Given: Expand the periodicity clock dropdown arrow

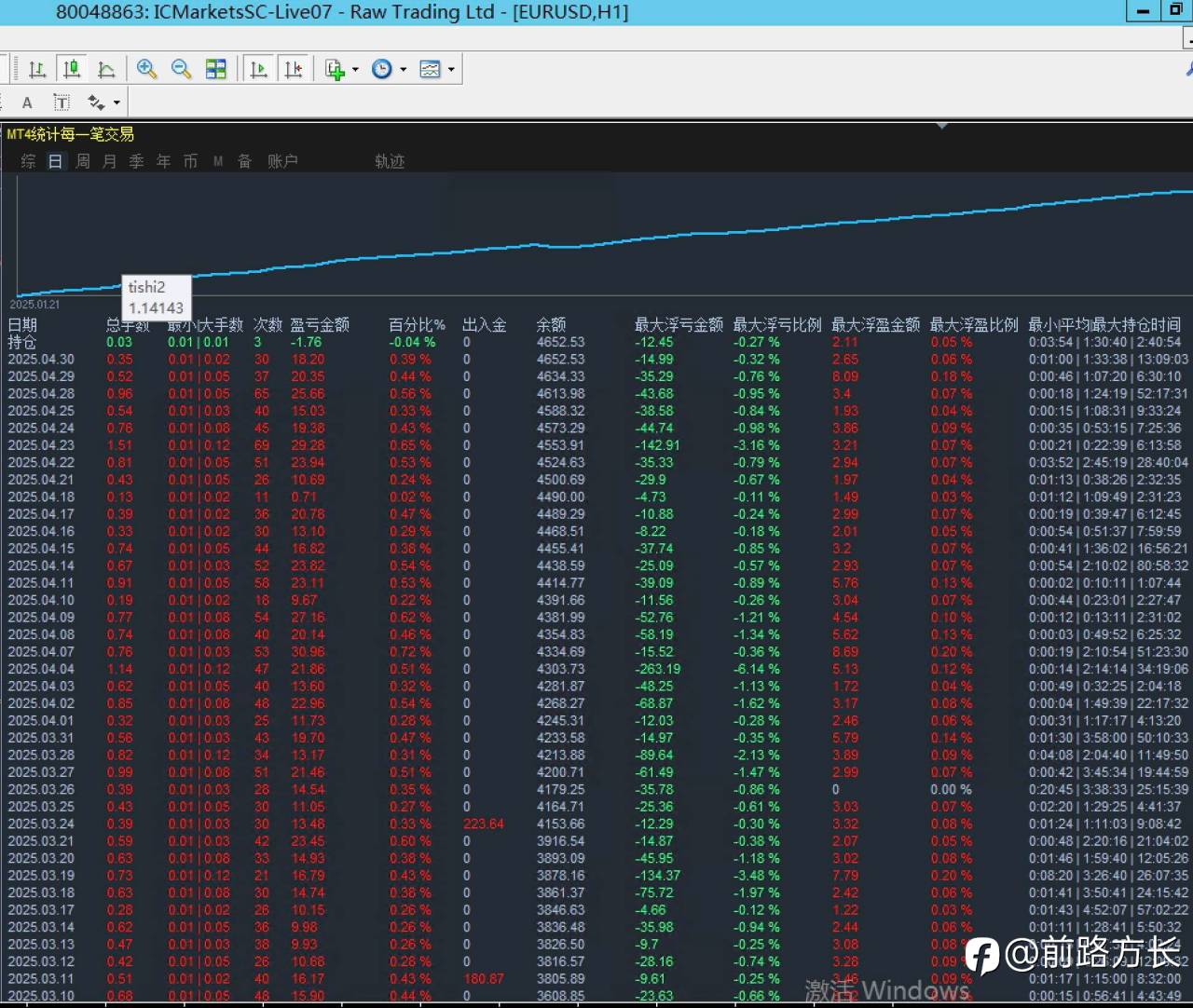Looking at the screenshot, I should click(404, 70).
